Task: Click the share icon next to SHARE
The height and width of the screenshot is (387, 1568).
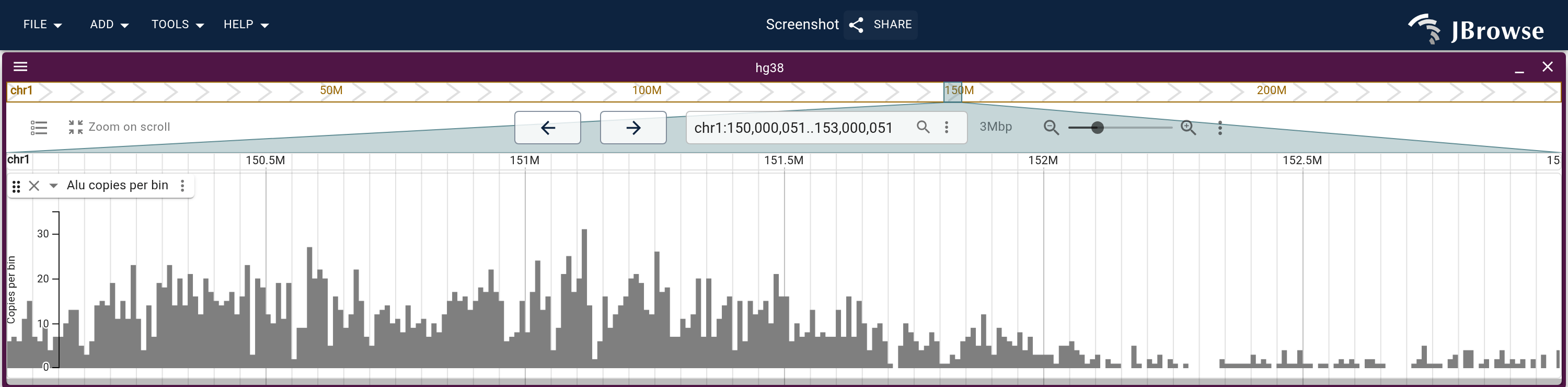Action: tap(857, 25)
